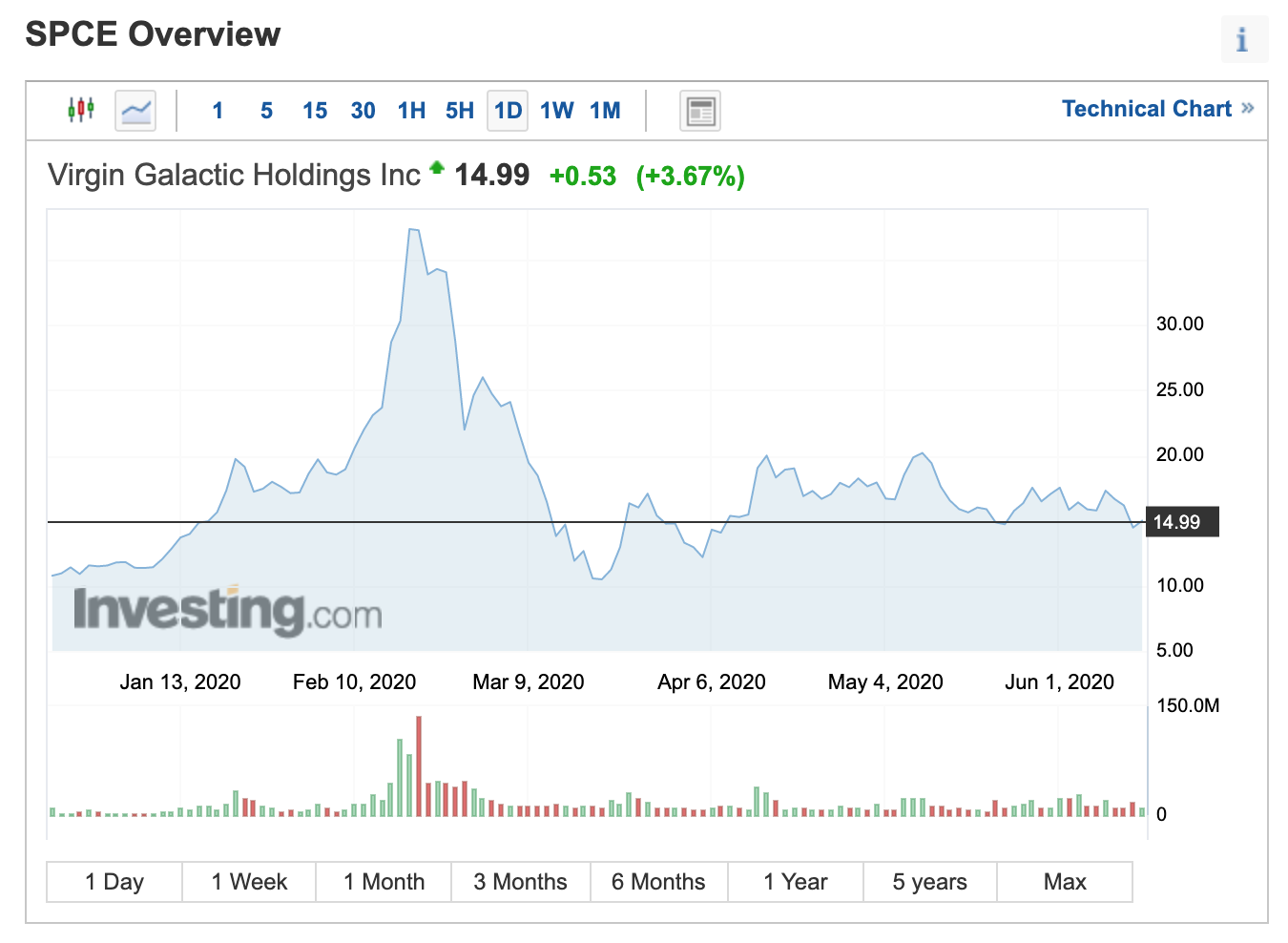
Task: Show Max time range
Action: (x=1065, y=882)
